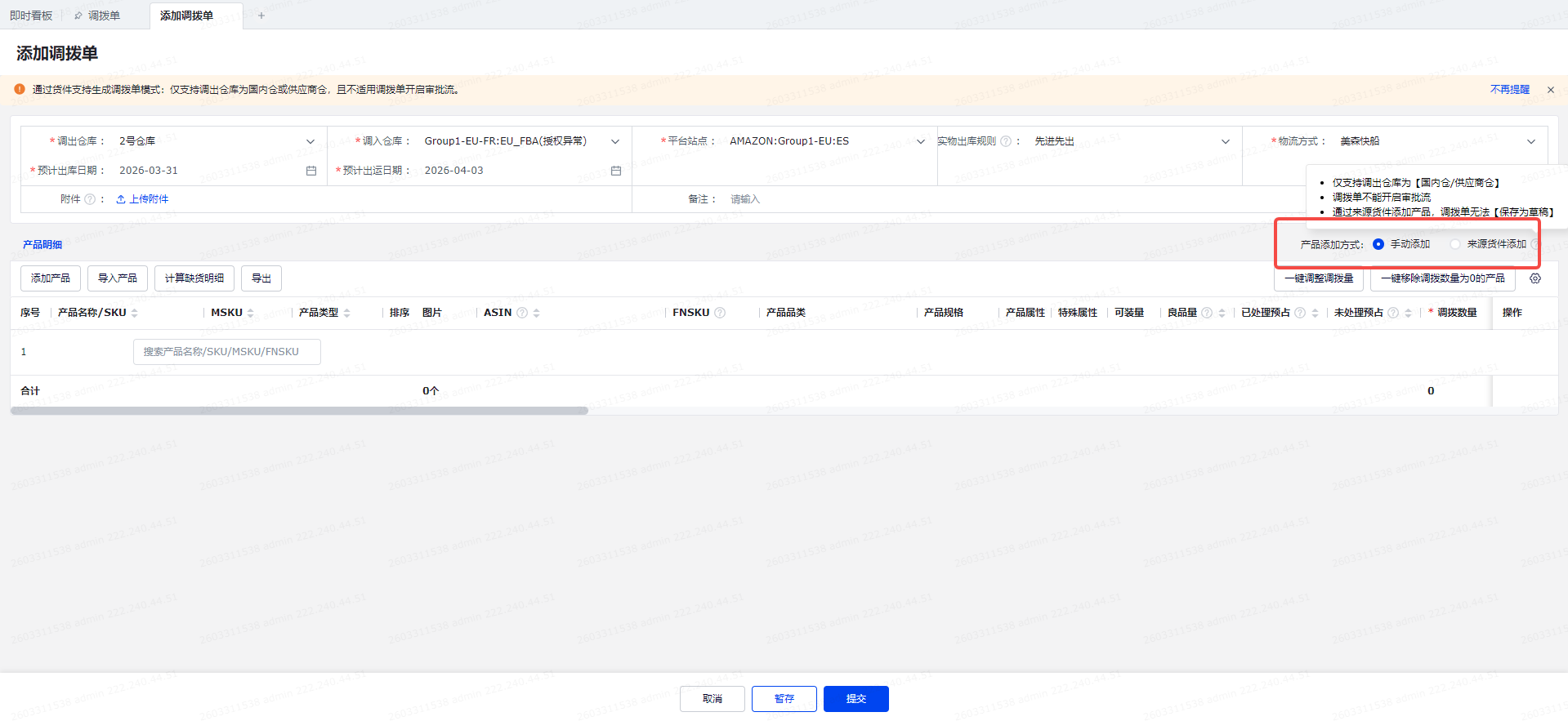Click the pin icon on 调拨单 tab
The width and height of the screenshot is (1568, 721).
(78, 16)
